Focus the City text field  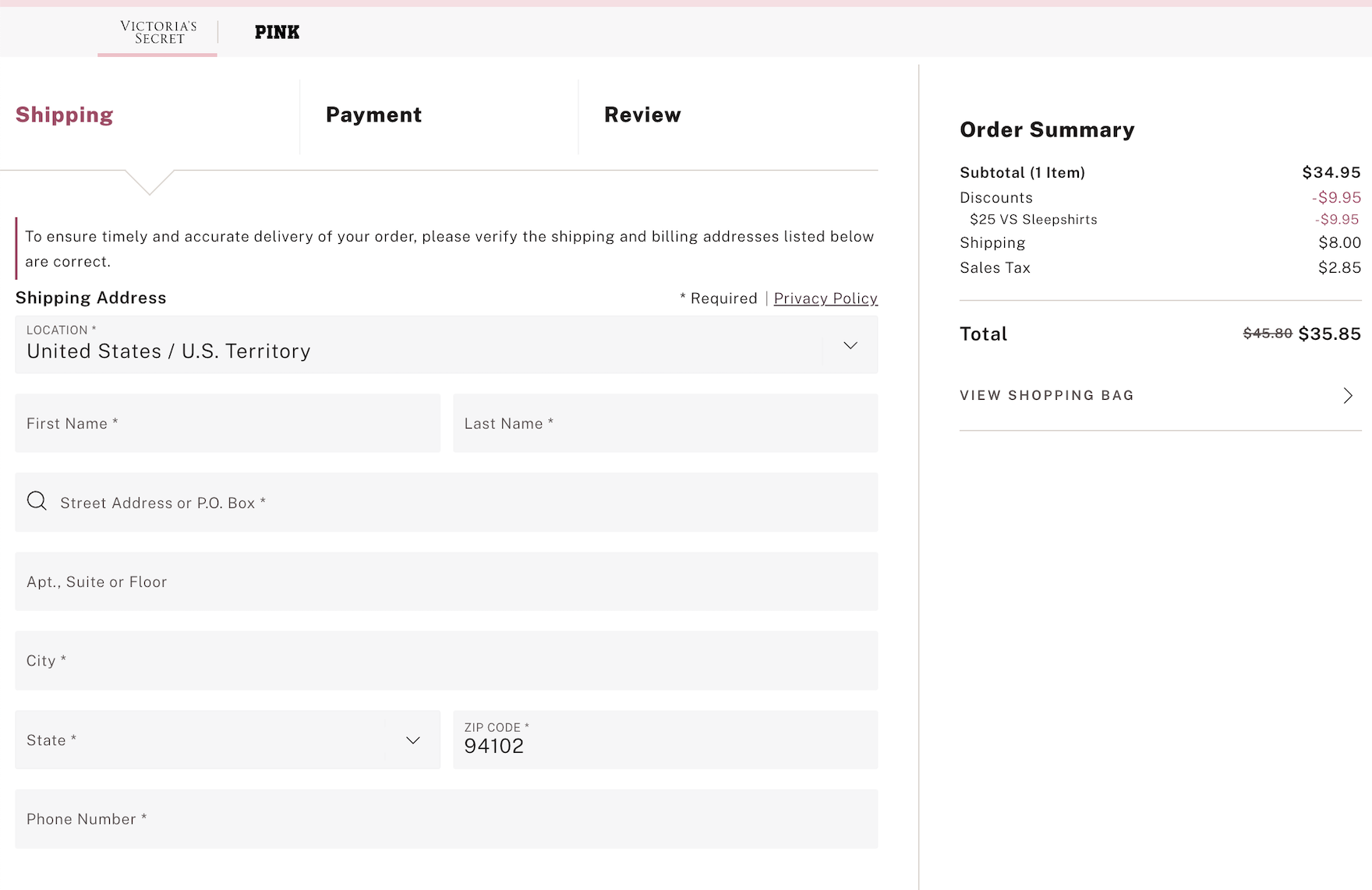click(x=446, y=661)
